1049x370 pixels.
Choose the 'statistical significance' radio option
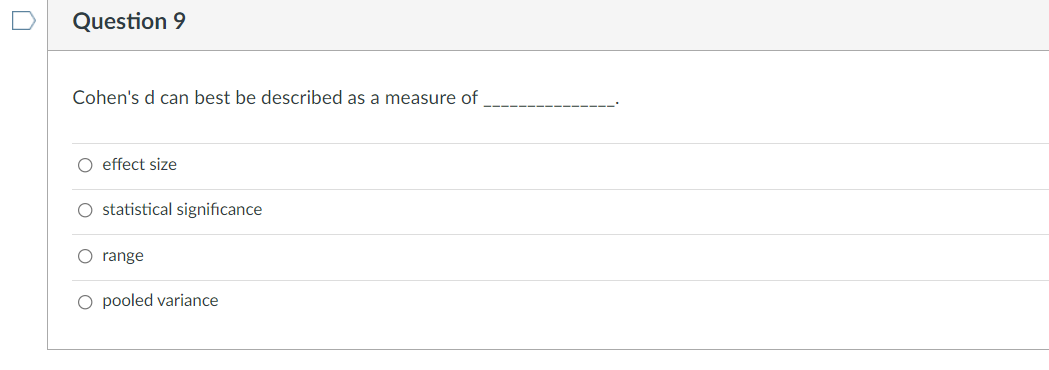[x=85, y=211]
